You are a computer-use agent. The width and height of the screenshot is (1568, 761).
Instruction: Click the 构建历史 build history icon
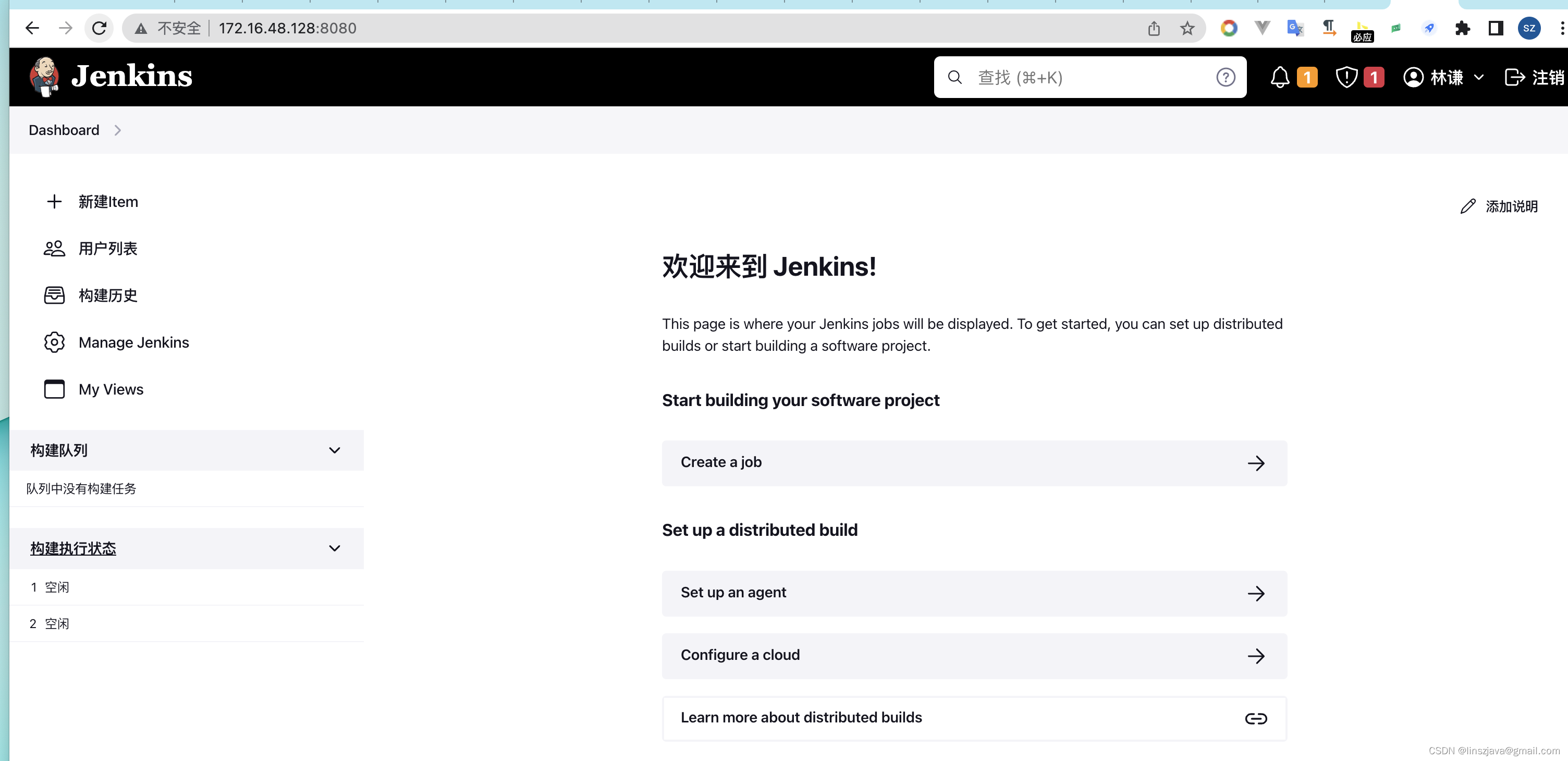point(54,295)
